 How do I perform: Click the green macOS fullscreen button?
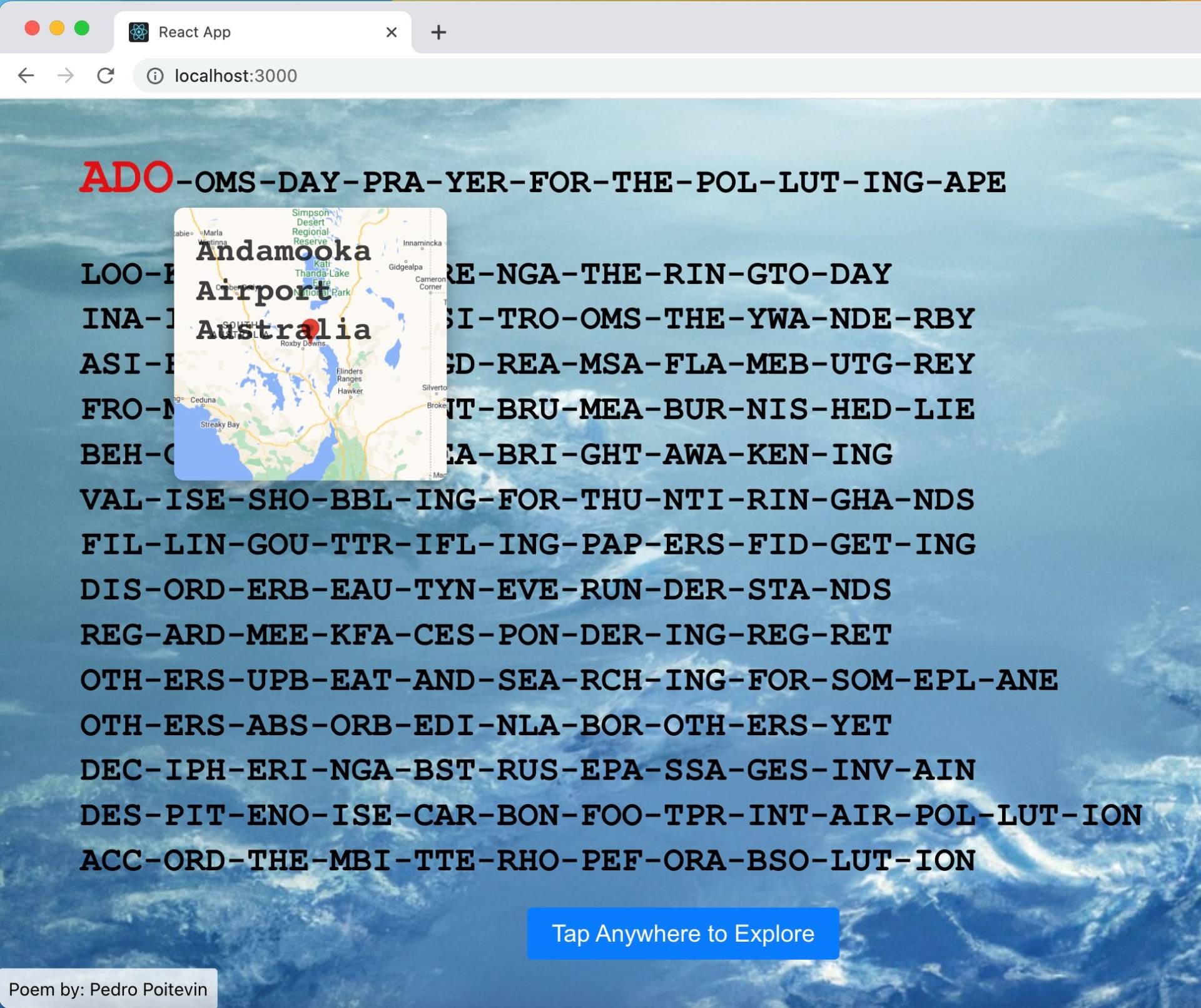click(82, 28)
